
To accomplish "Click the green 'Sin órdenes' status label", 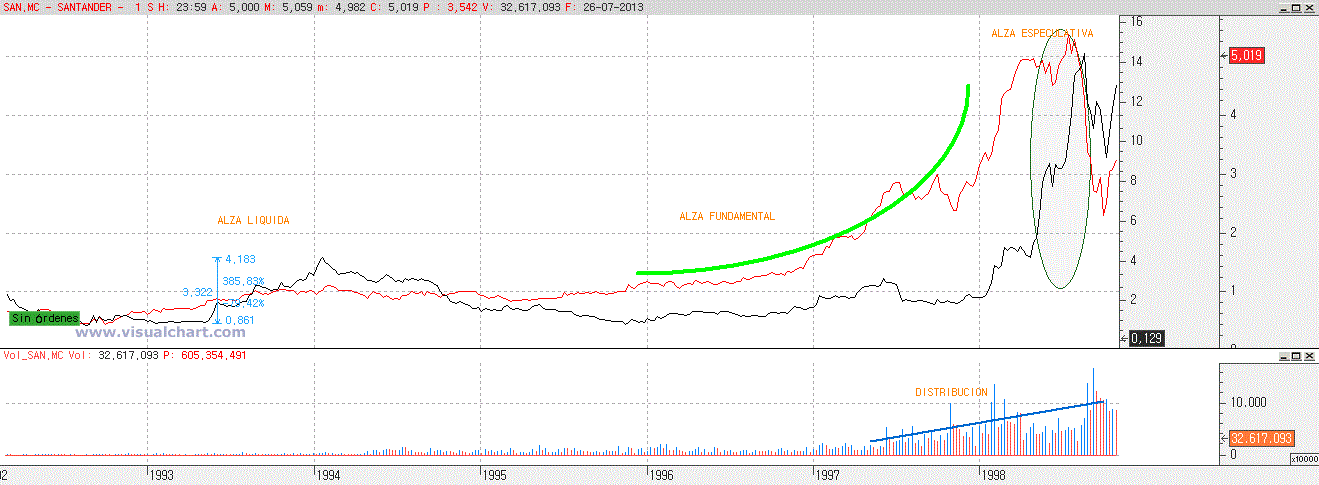I will click(44, 318).
